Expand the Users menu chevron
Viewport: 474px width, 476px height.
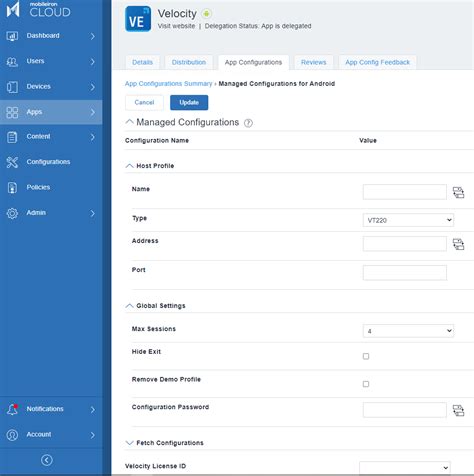(x=93, y=62)
